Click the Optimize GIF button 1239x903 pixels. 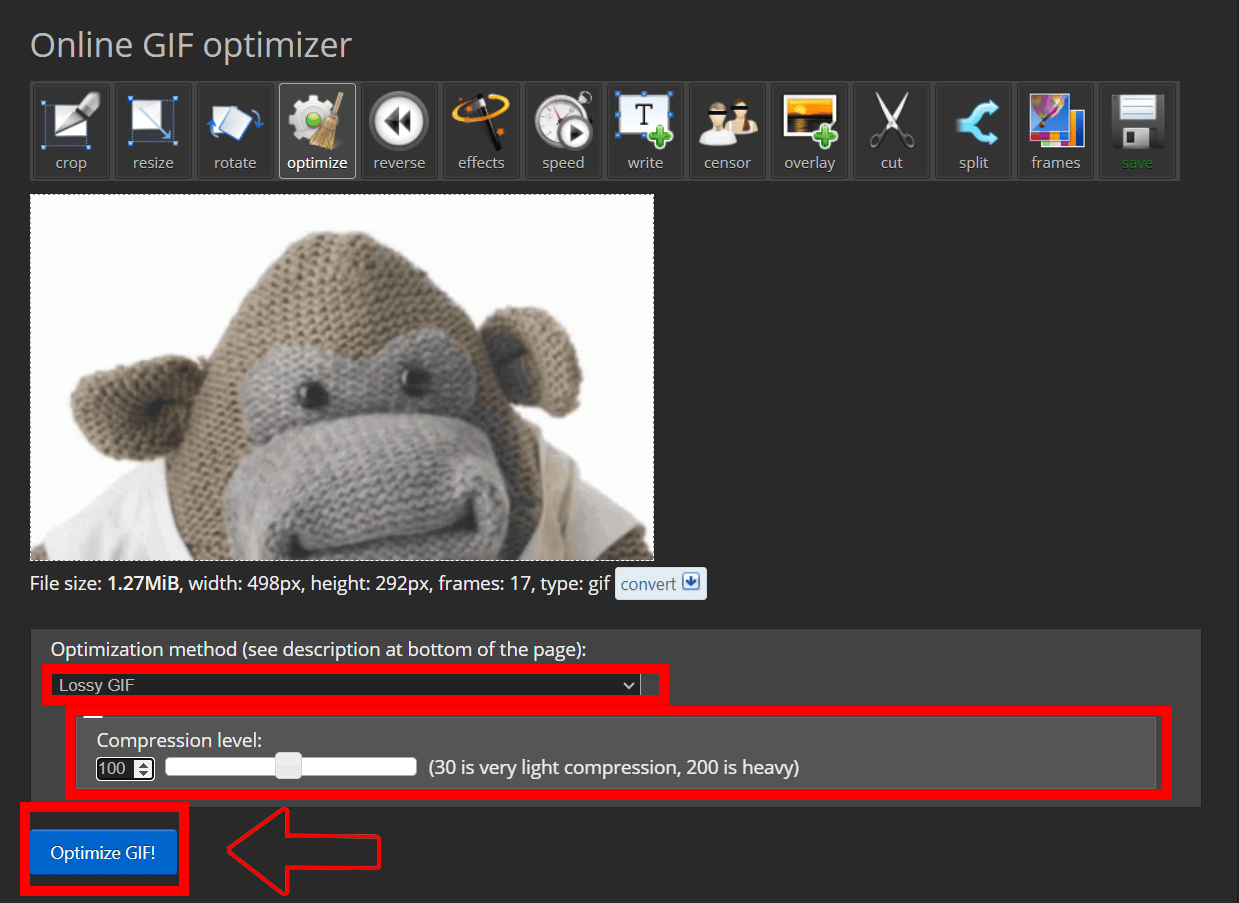point(102,852)
